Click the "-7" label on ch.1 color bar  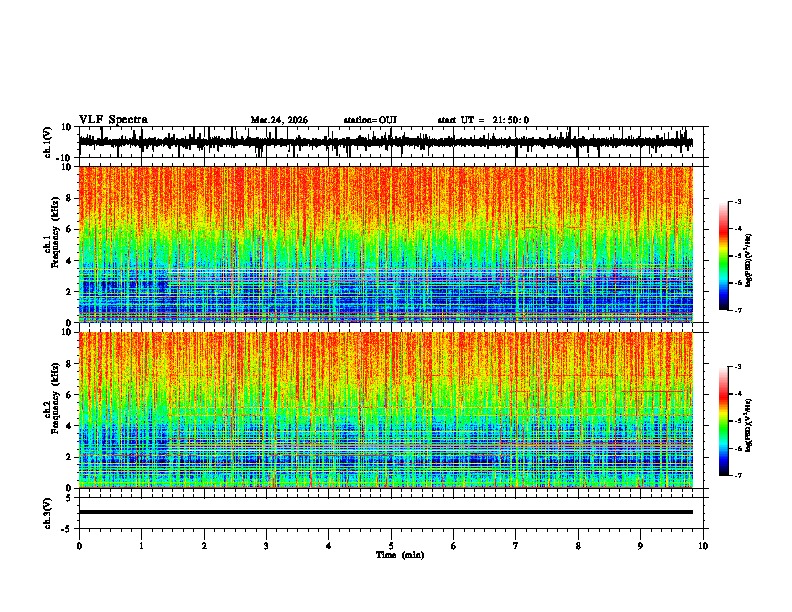[737, 310]
